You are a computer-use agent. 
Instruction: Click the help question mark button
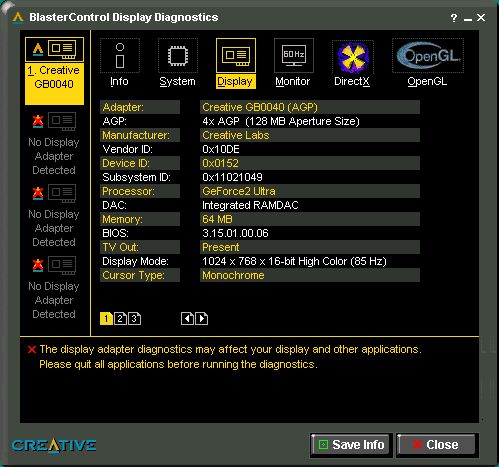coord(454,18)
